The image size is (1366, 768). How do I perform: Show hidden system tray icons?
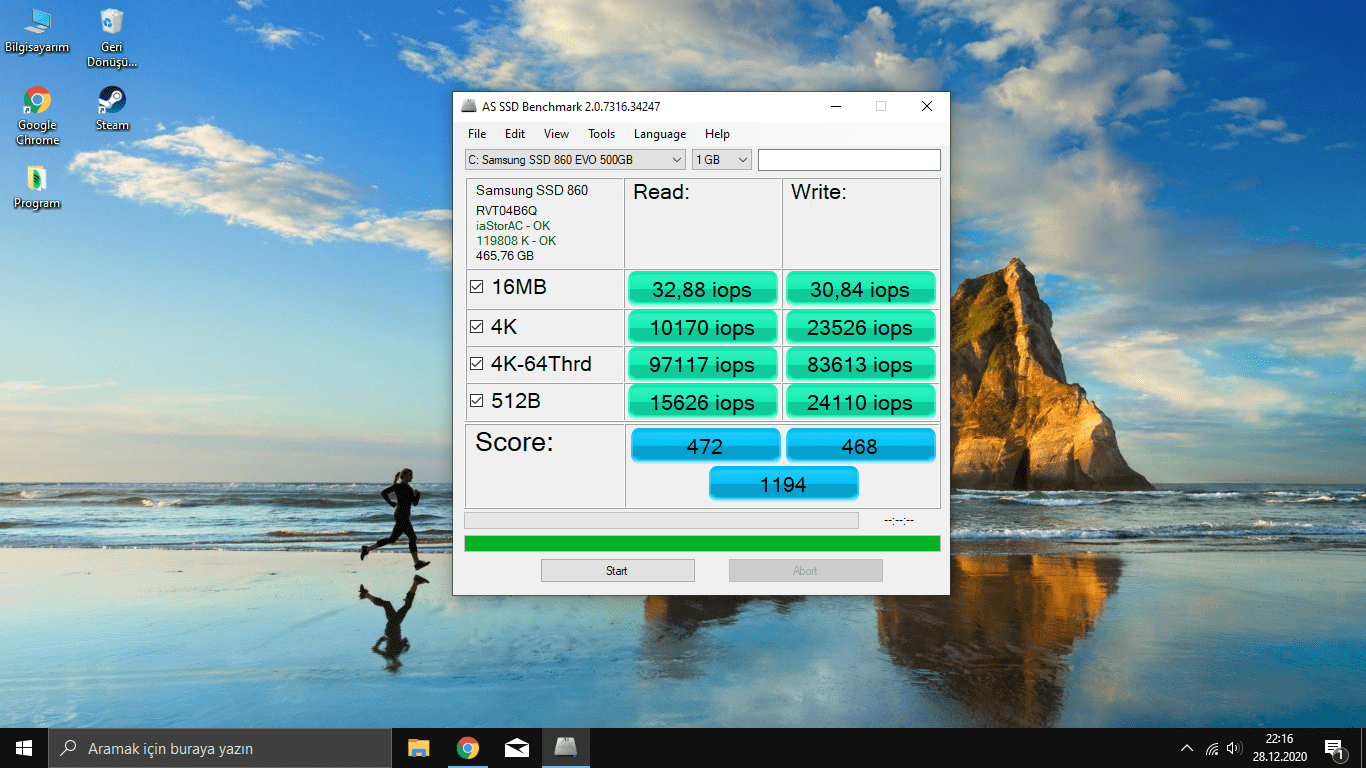[1187, 748]
